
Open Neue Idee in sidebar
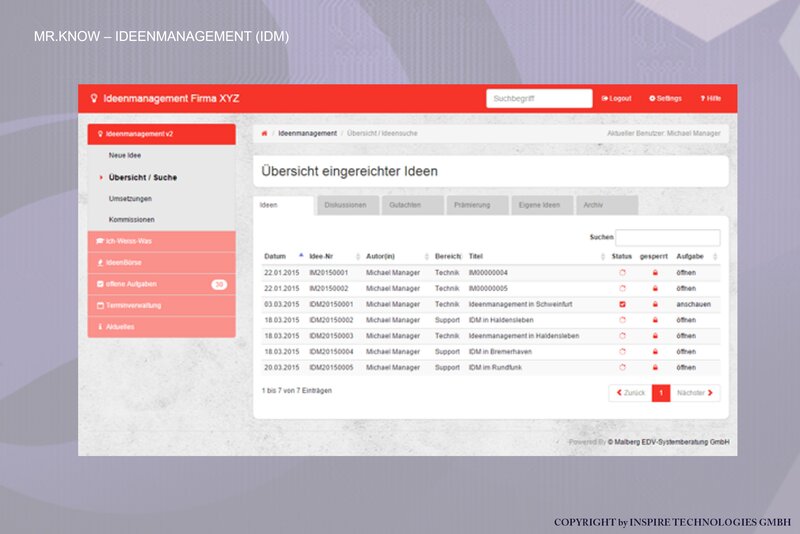[125, 156]
